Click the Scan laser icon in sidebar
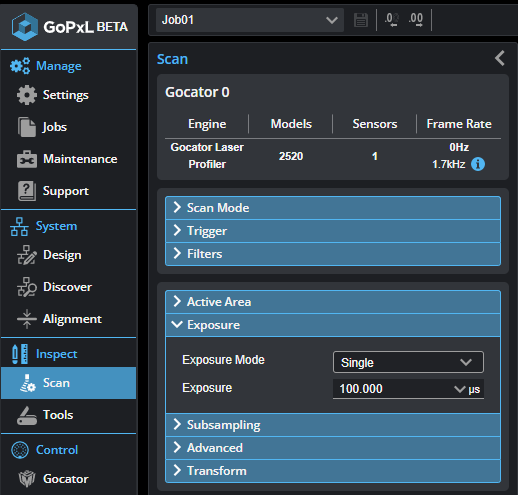 coord(28,383)
